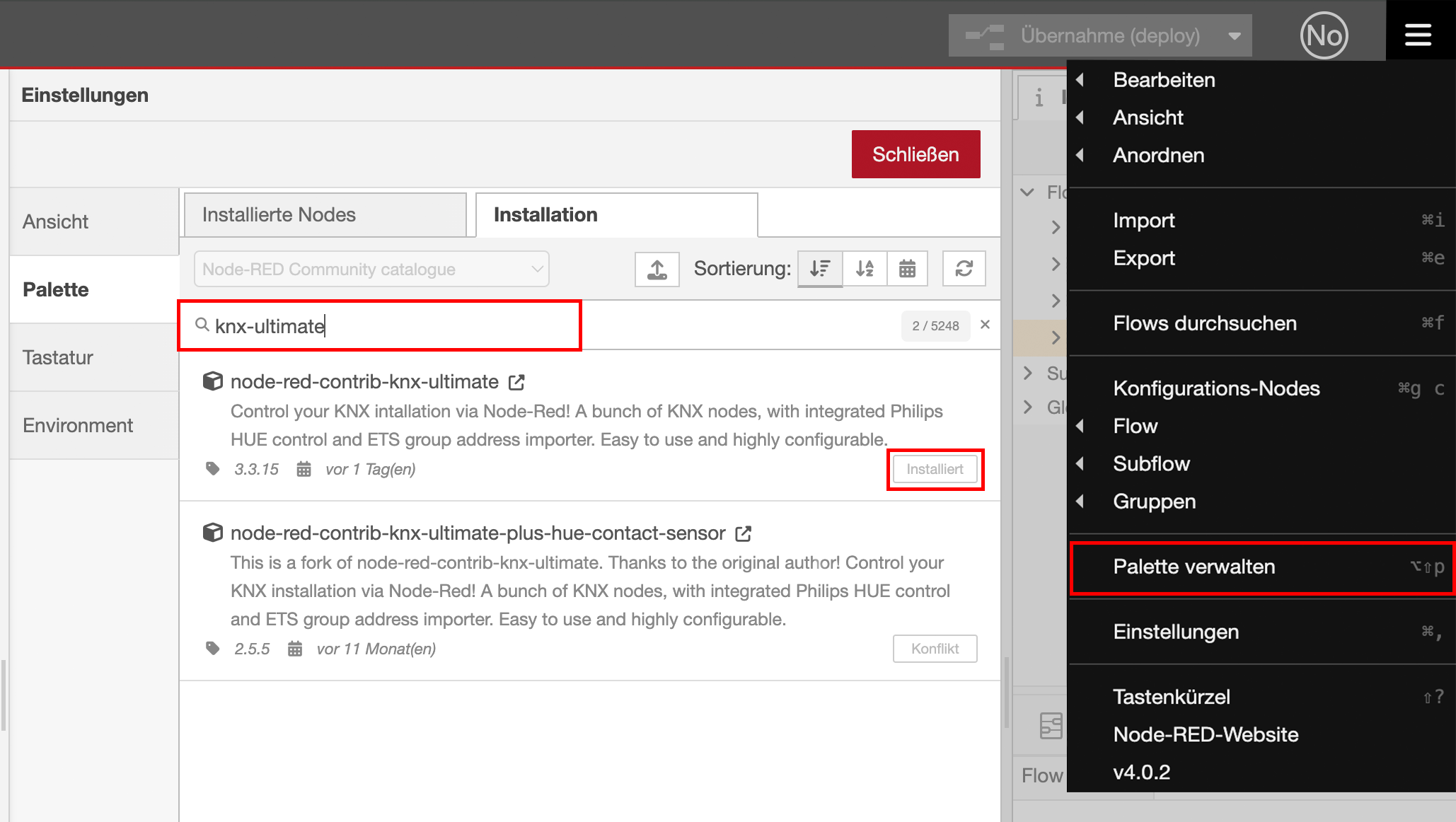Show Tastenkürzel keyboard shortcuts
This screenshot has height=822, width=1456.
click(1261, 697)
